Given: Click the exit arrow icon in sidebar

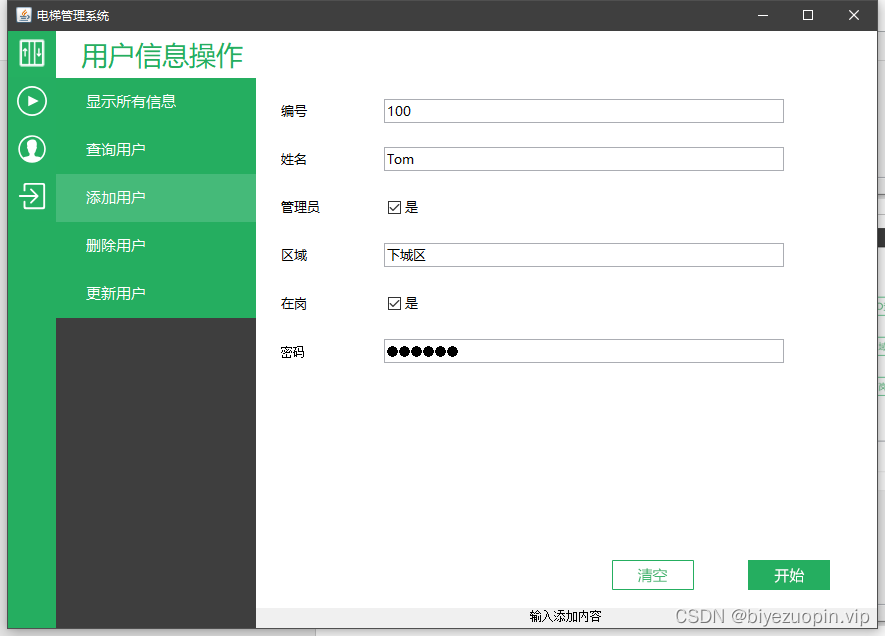Looking at the screenshot, I should pyautogui.click(x=31, y=197).
